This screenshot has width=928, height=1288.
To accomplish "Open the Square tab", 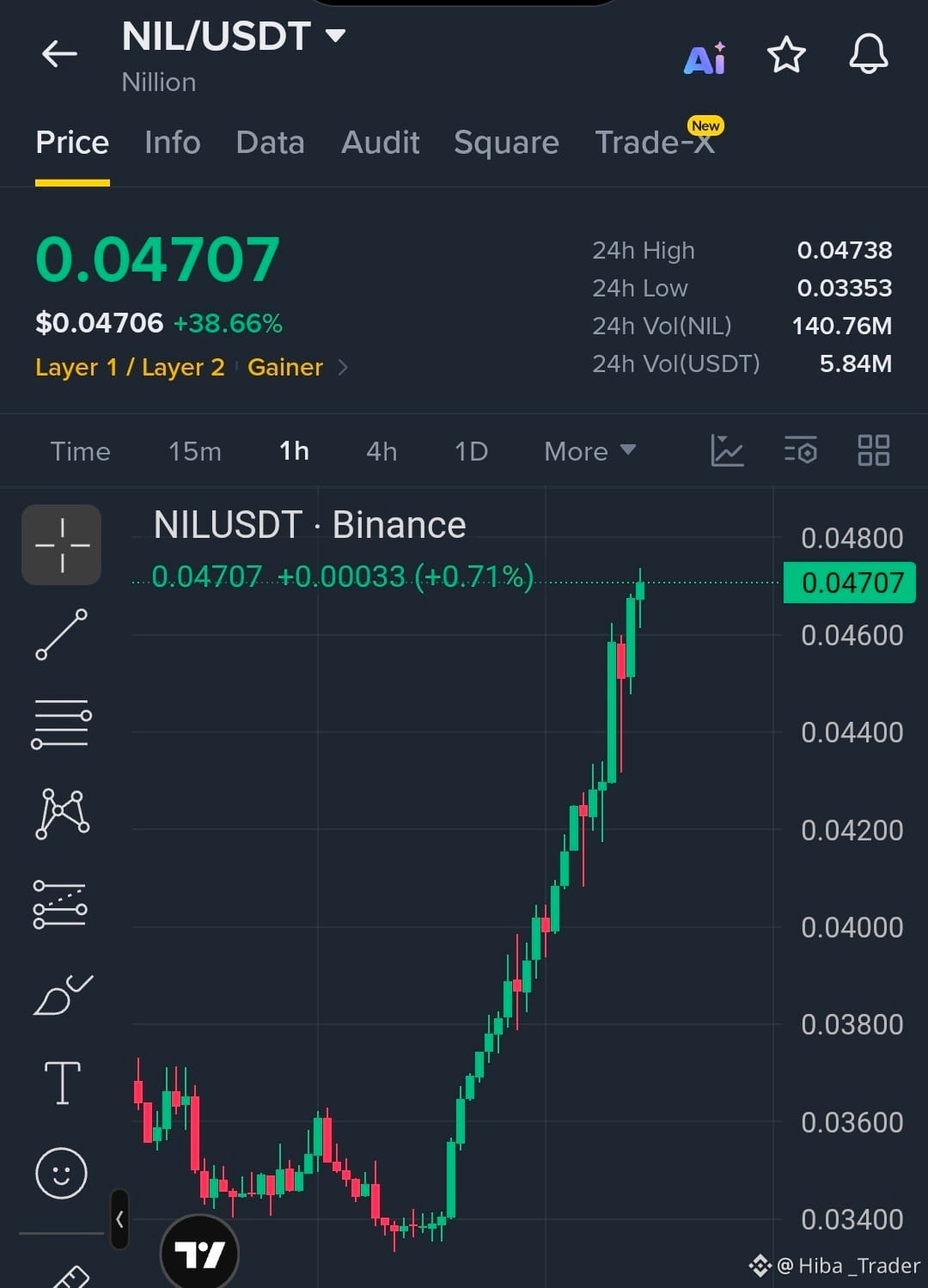I will click(506, 143).
